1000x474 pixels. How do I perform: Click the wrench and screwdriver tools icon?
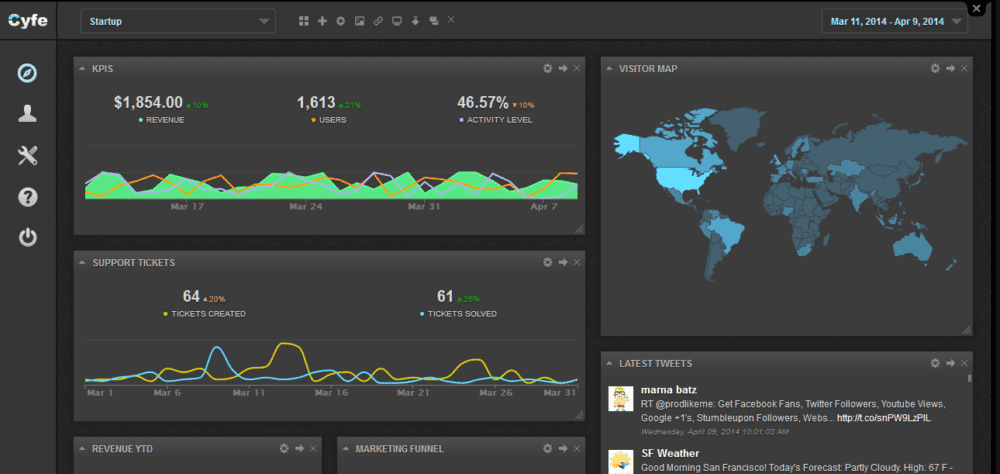pos(28,155)
